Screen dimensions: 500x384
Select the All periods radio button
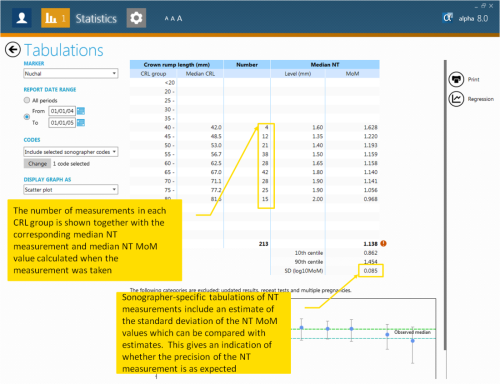click(x=27, y=100)
